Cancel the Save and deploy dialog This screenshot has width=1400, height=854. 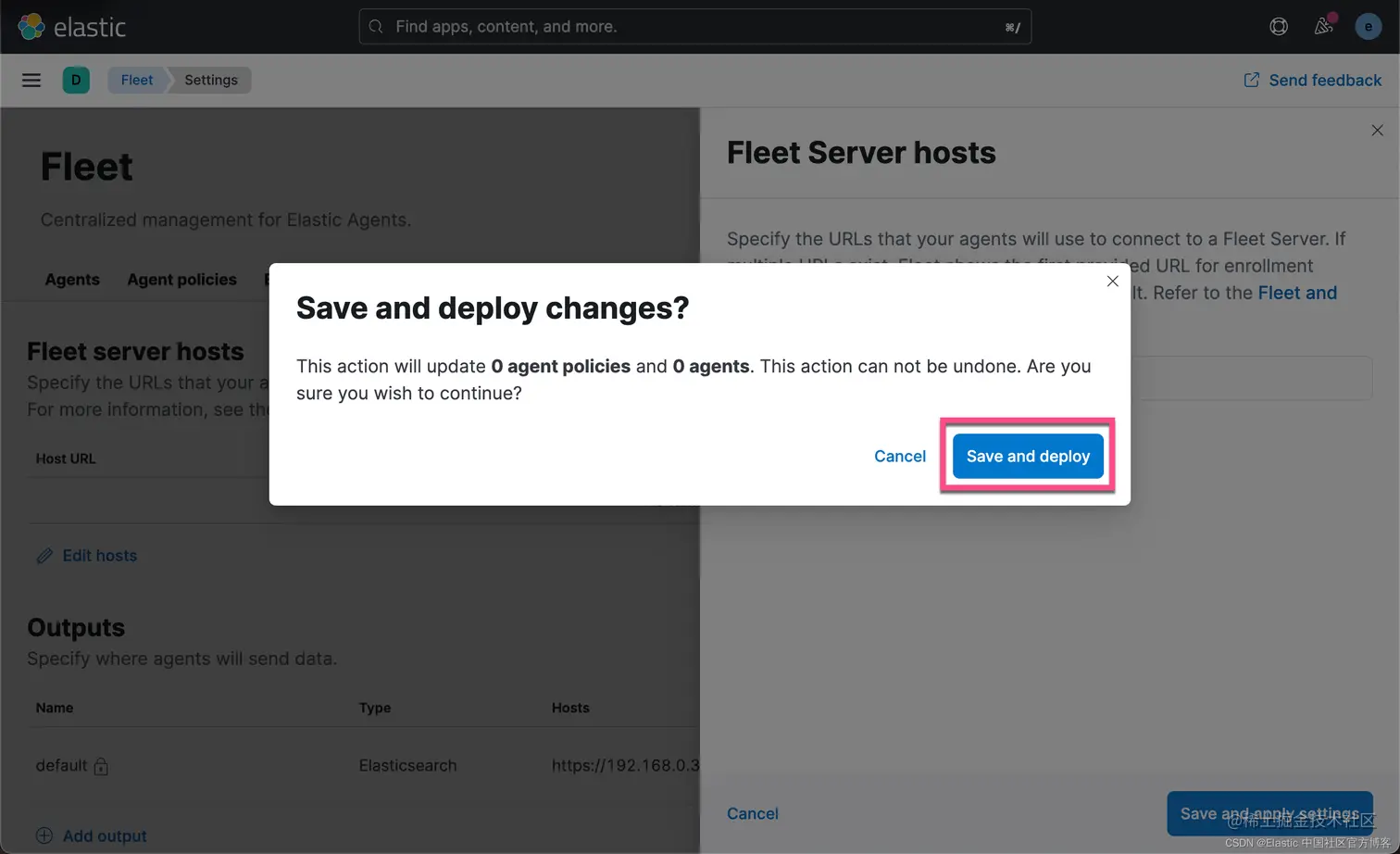(900, 456)
